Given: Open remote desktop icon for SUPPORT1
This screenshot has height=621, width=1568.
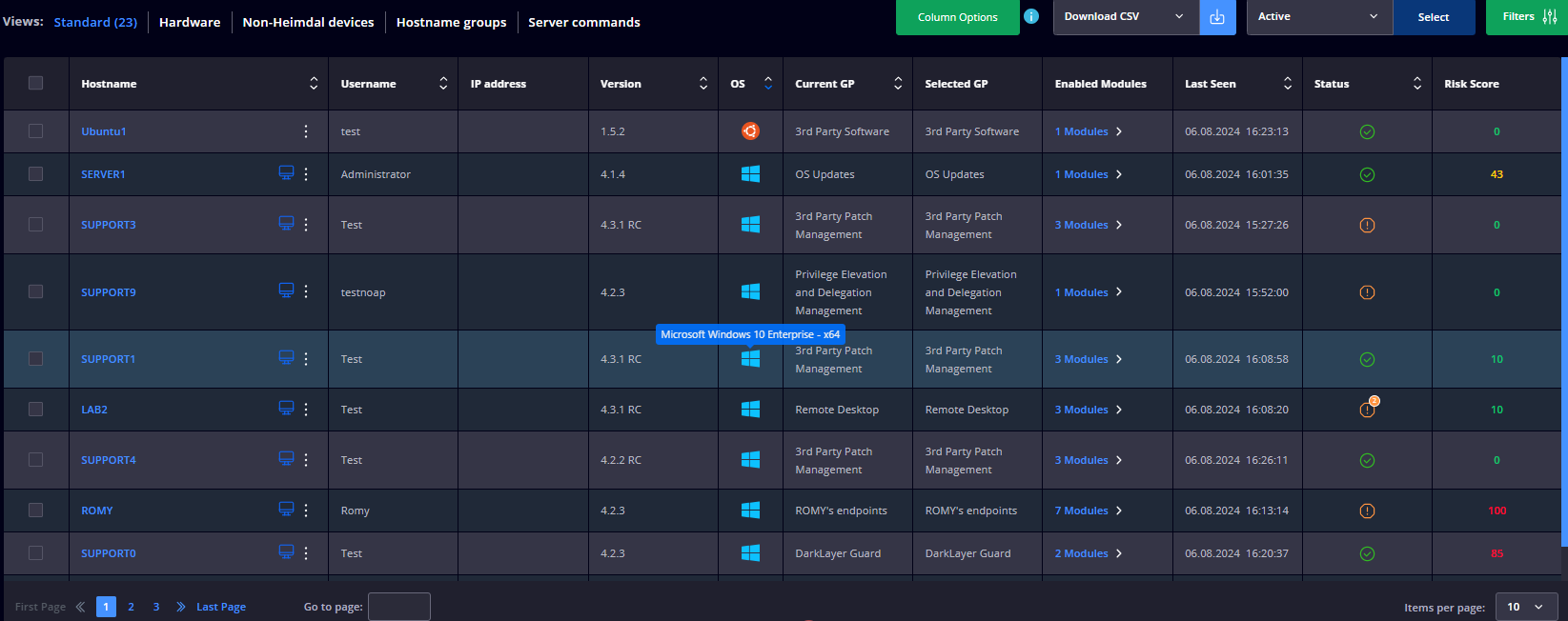Looking at the screenshot, I should 286,357.
